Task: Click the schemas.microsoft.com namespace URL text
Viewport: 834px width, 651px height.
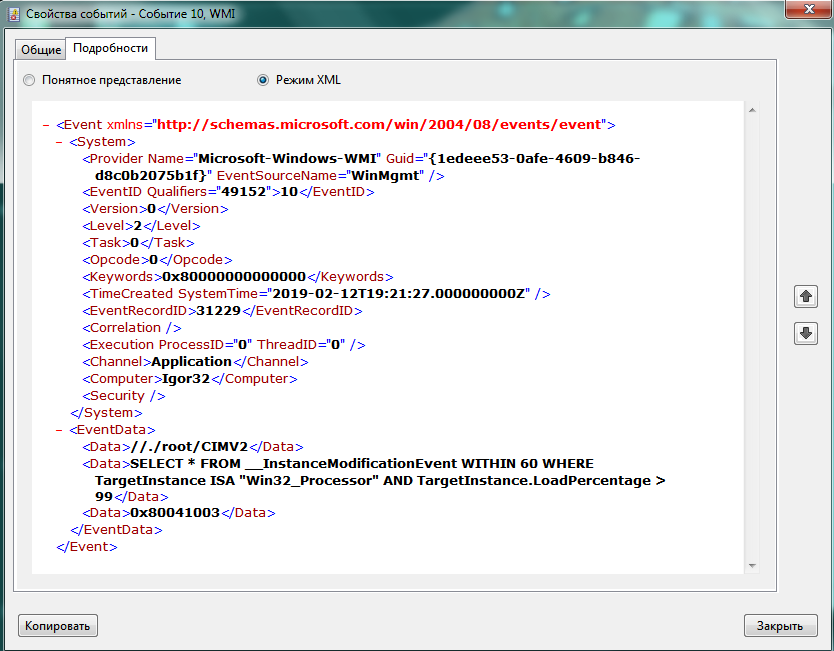Action: click(x=379, y=124)
